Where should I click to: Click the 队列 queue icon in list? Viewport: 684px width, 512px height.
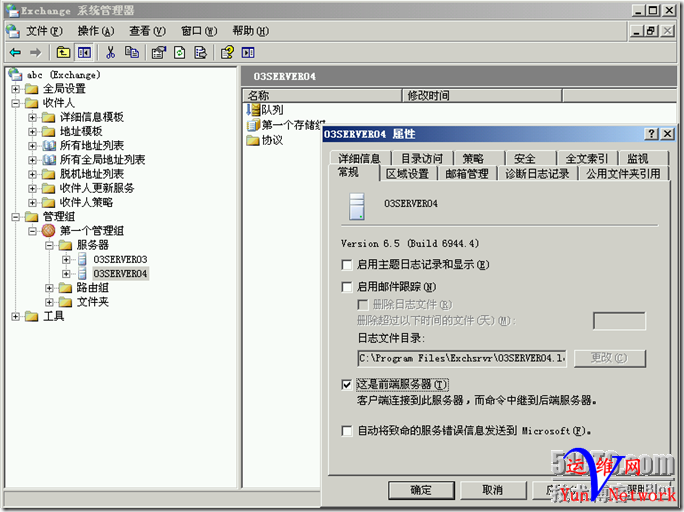coord(253,109)
